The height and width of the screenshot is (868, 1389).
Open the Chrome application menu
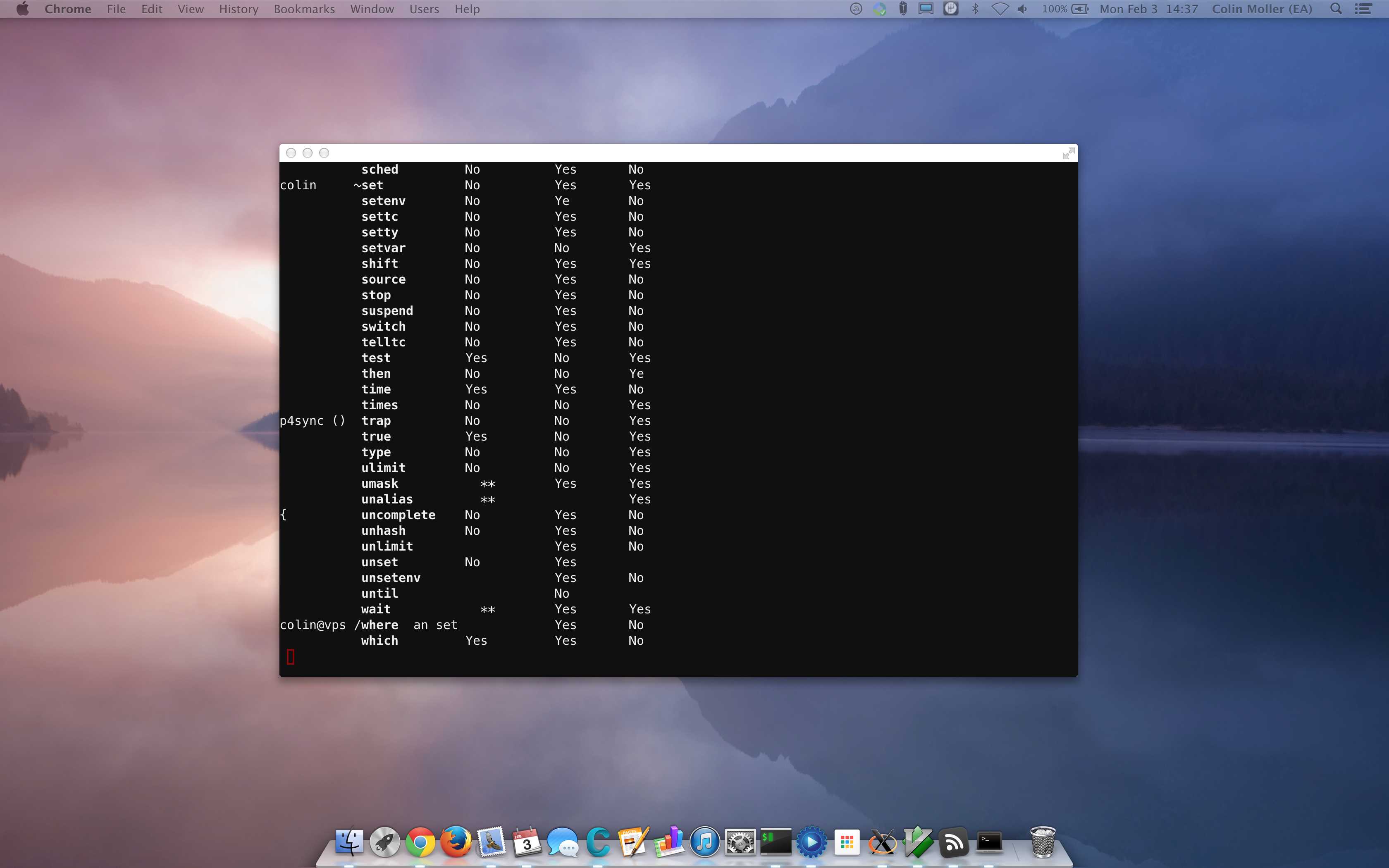click(68, 9)
